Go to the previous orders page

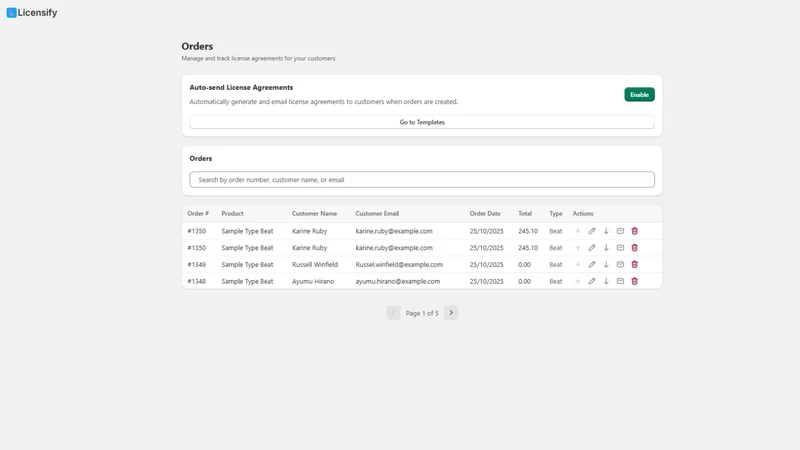click(393, 313)
